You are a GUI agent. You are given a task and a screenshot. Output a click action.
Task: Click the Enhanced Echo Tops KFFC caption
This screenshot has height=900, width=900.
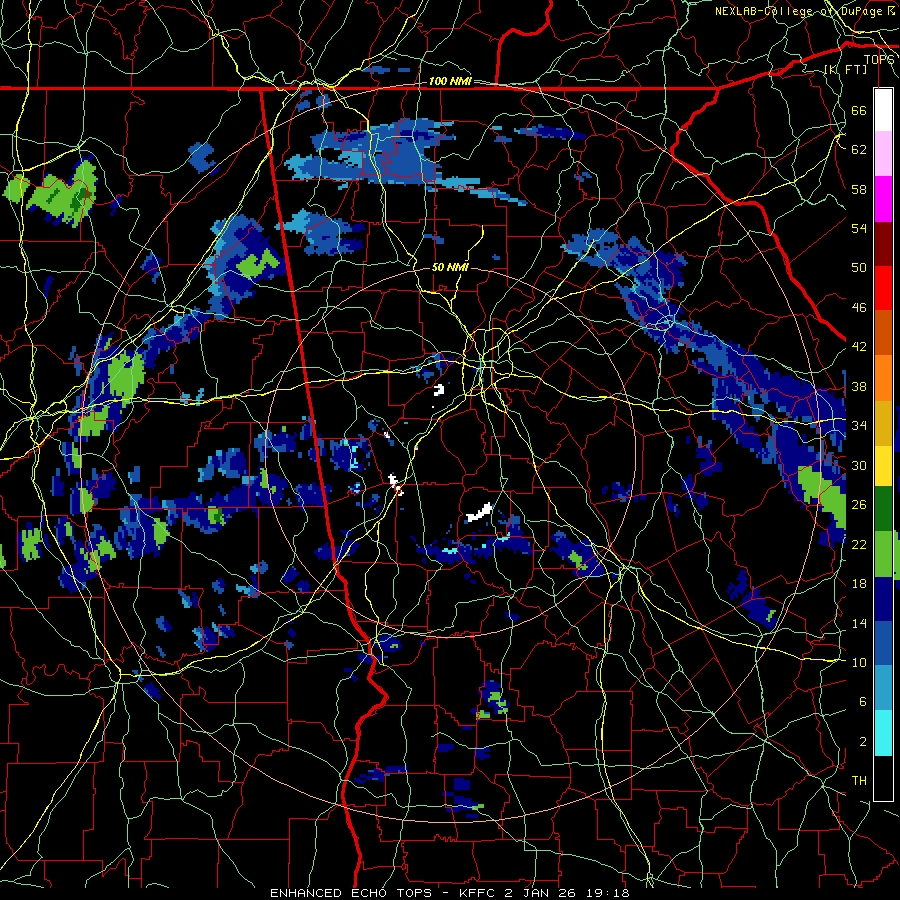449,893
